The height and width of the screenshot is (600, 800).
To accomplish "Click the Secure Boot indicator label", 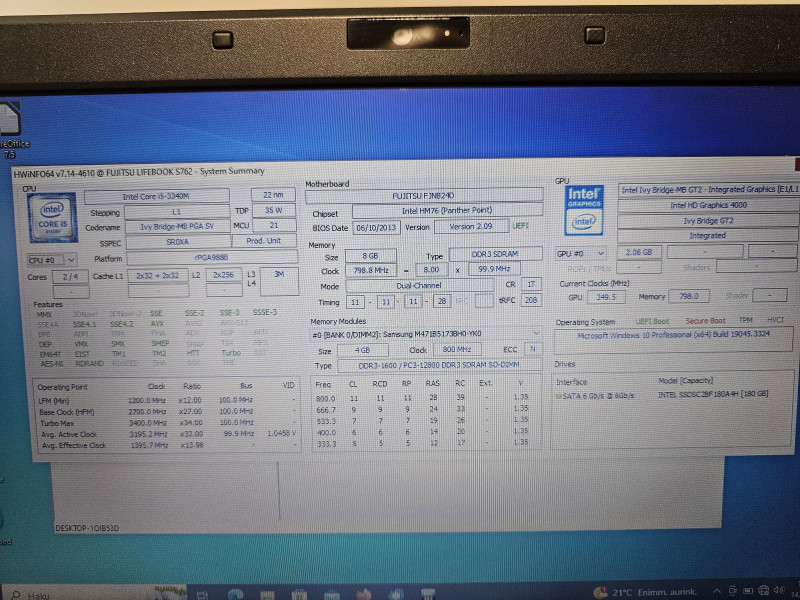I will point(705,321).
